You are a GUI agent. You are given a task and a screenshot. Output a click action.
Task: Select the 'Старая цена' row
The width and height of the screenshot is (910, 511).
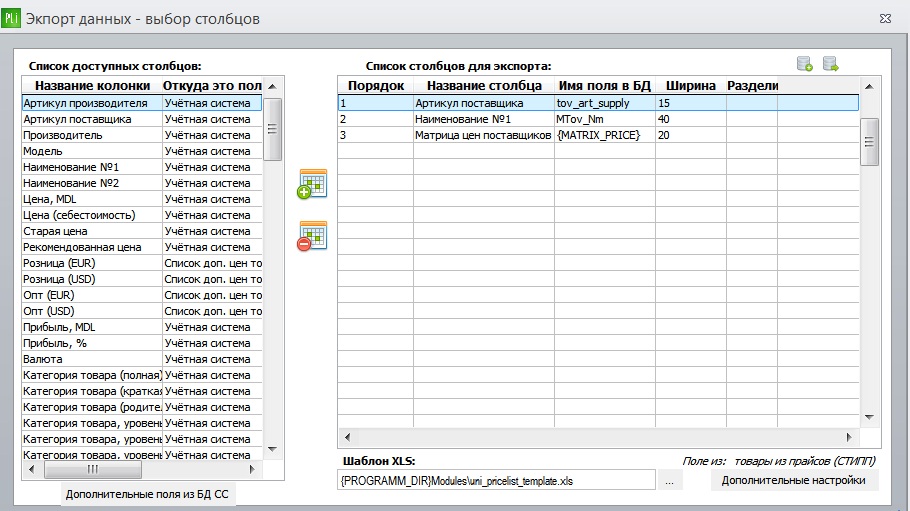pyautogui.click(x=142, y=231)
